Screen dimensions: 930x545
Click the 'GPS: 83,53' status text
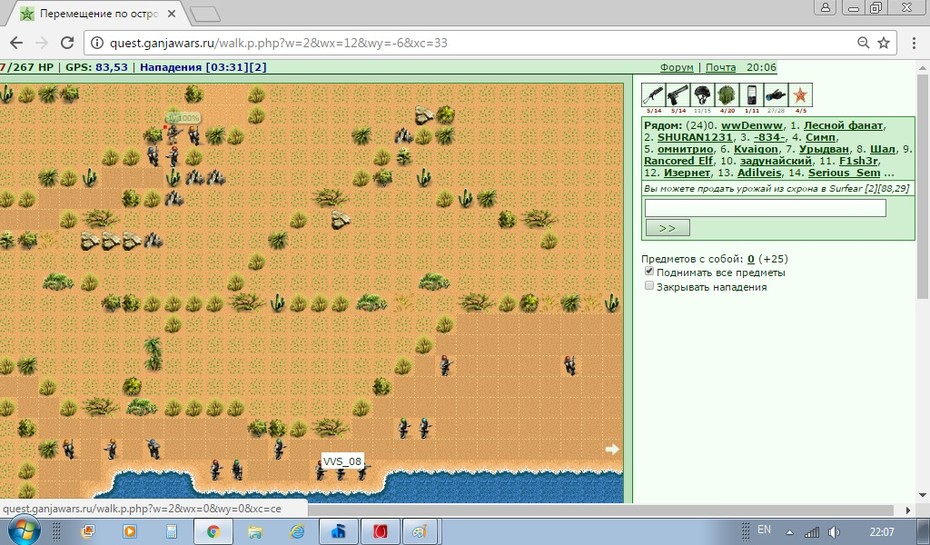click(97, 67)
